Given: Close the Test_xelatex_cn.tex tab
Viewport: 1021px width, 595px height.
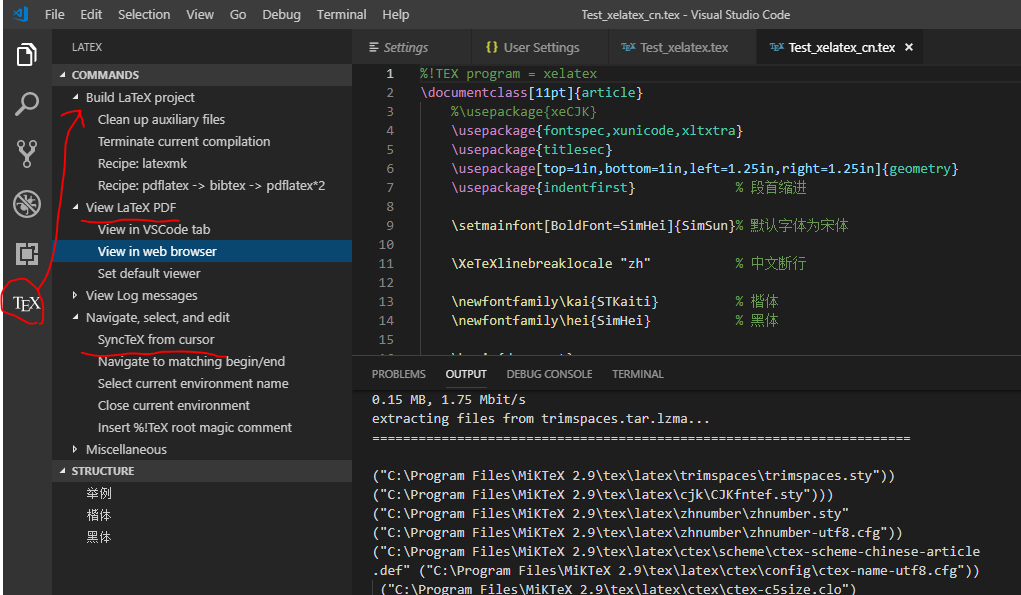Looking at the screenshot, I should point(909,47).
